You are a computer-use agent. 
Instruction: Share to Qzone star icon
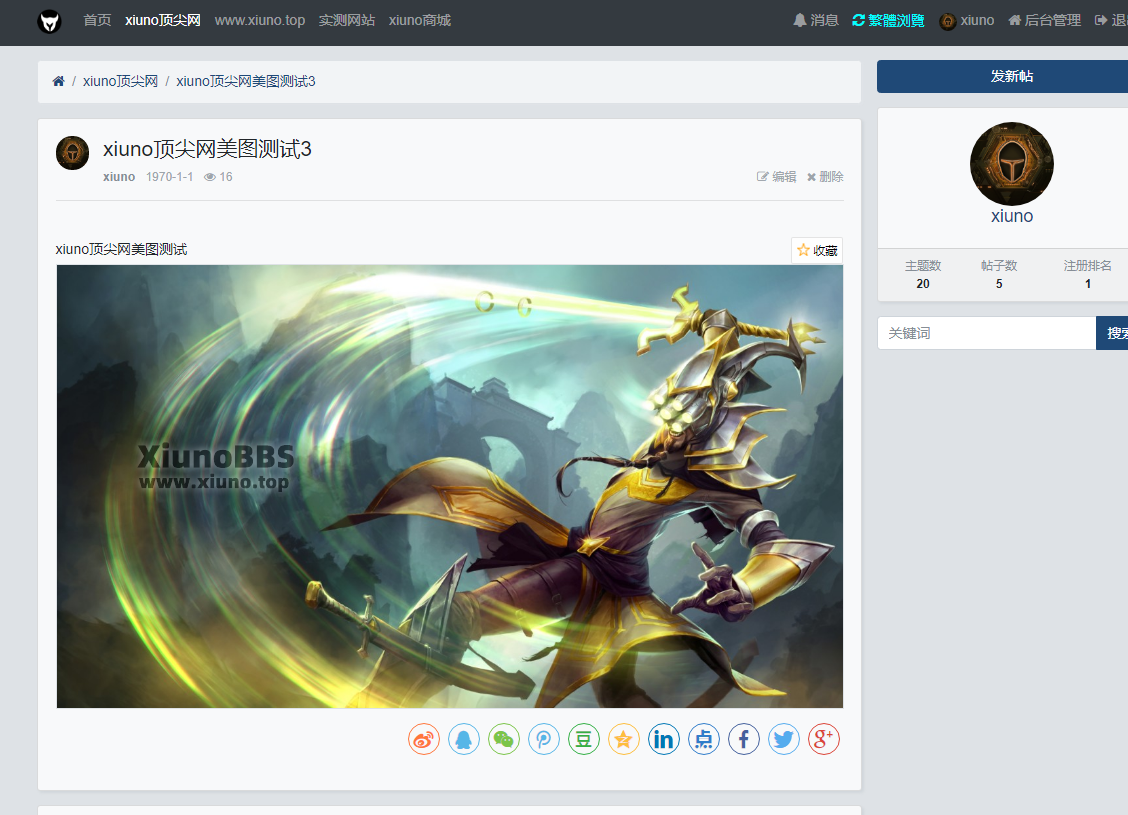click(624, 739)
